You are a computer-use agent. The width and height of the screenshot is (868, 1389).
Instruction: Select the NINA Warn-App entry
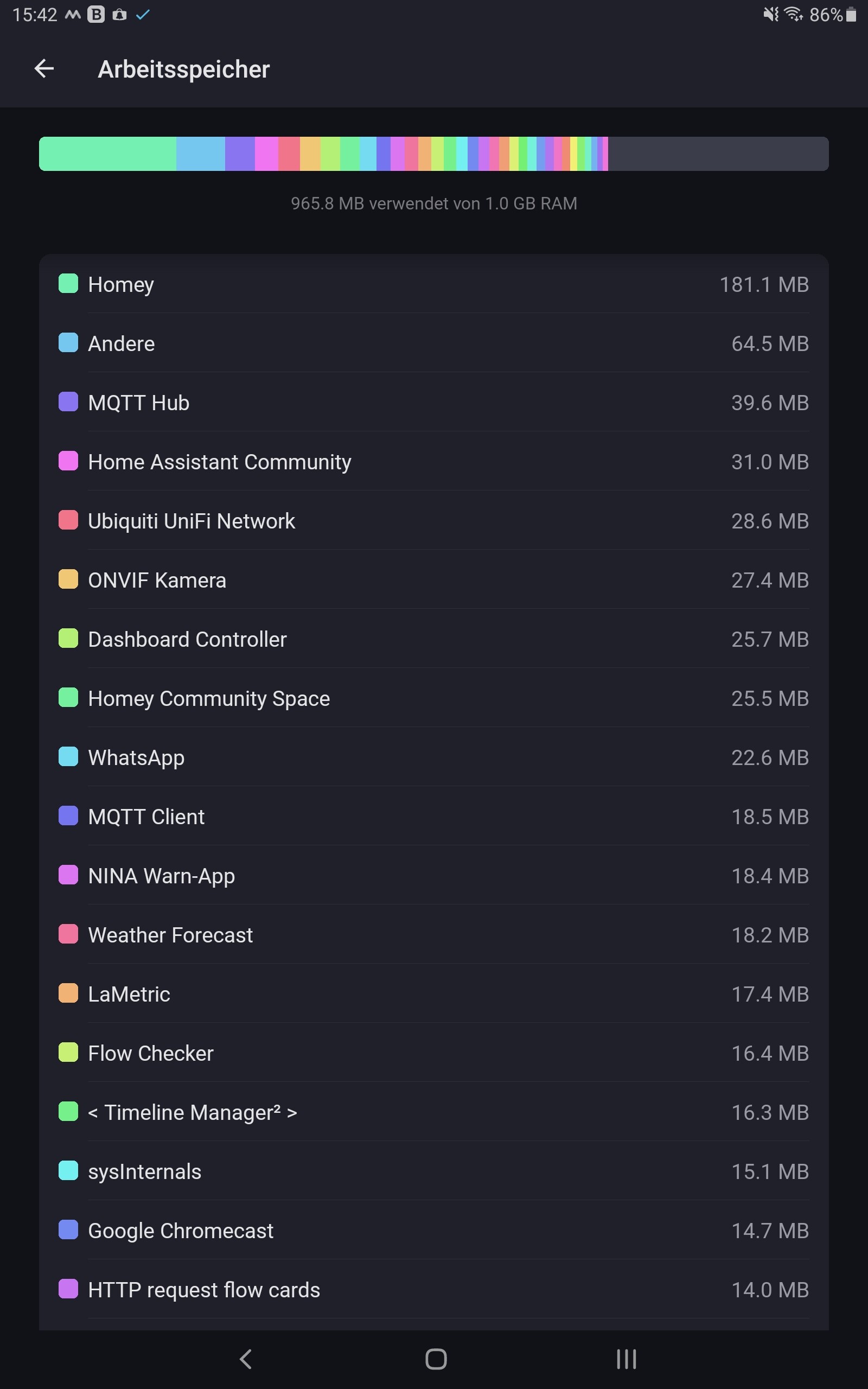tap(433, 876)
